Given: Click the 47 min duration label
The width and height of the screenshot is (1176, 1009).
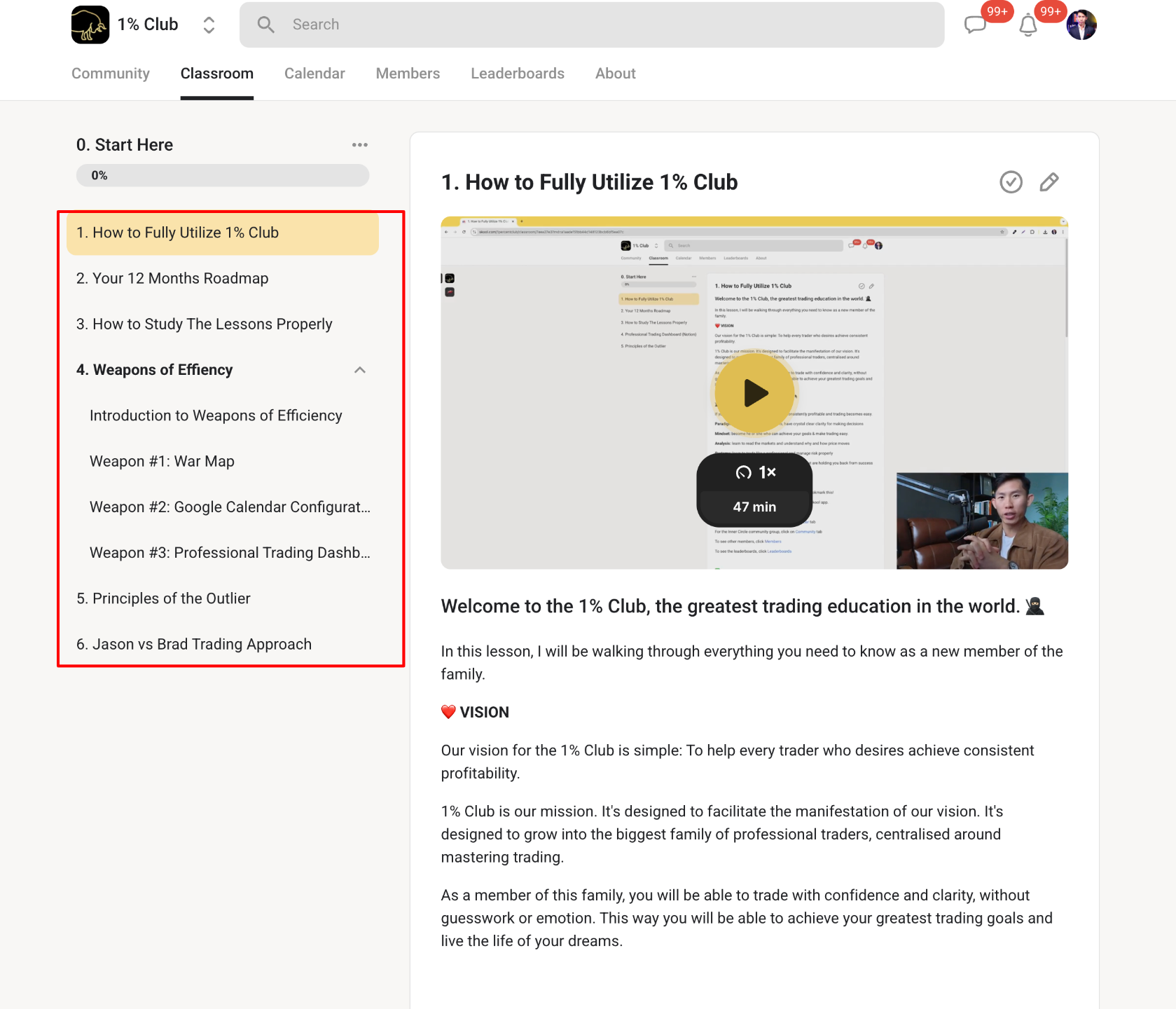Looking at the screenshot, I should click(755, 507).
